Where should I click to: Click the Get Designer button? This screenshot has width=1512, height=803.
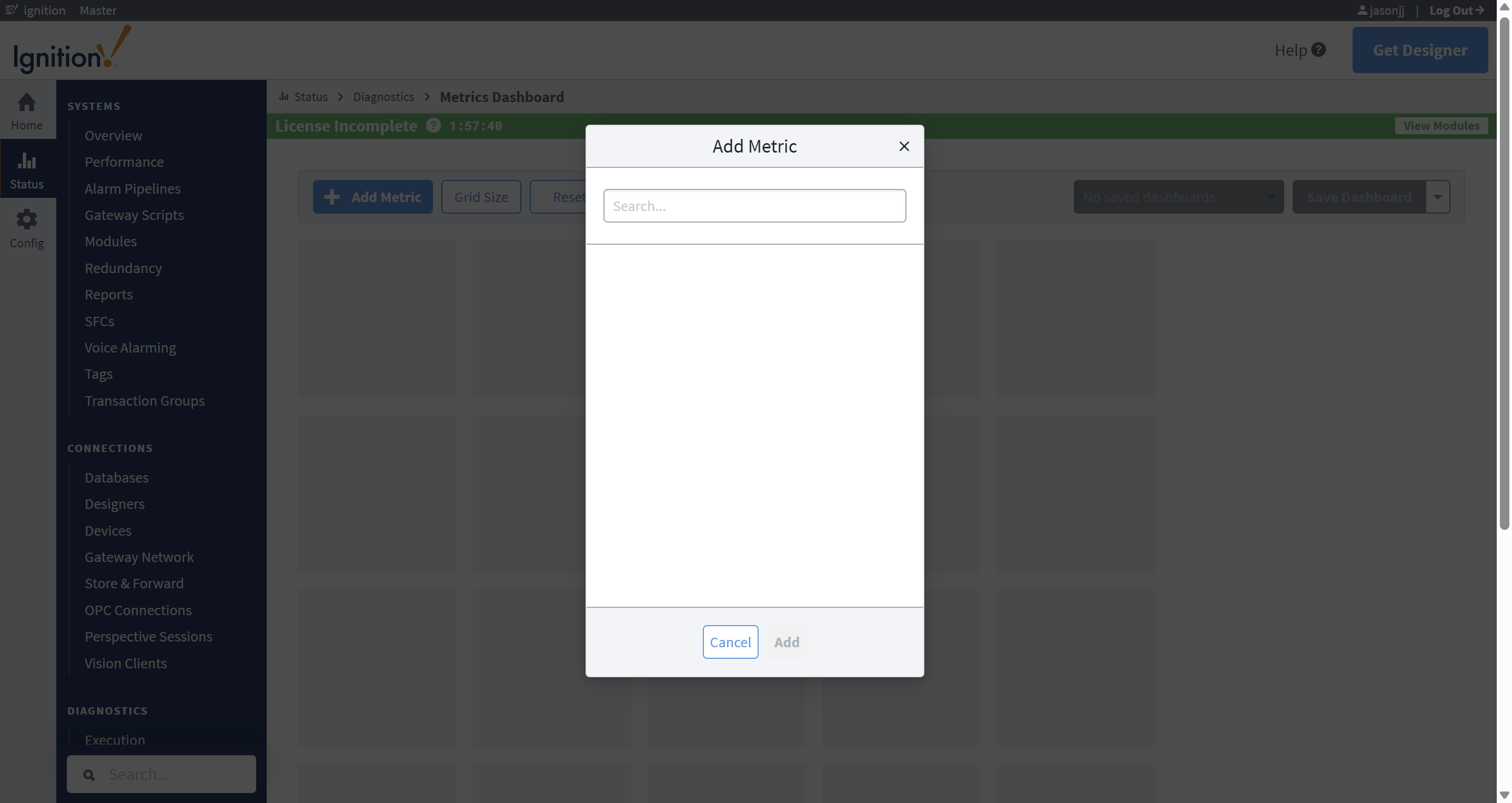(x=1419, y=50)
